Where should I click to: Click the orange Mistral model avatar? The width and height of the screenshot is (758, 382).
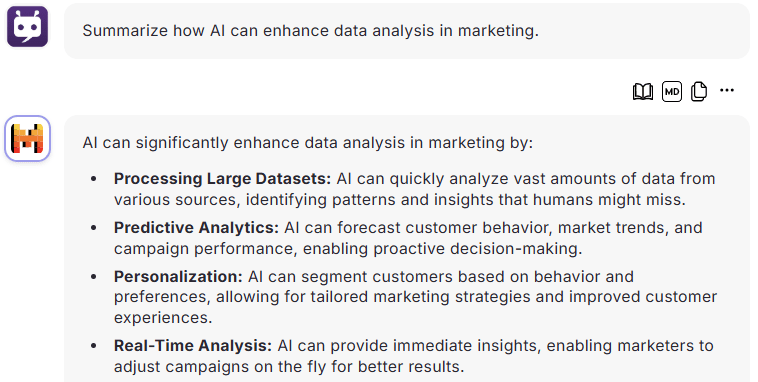click(28, 138)
